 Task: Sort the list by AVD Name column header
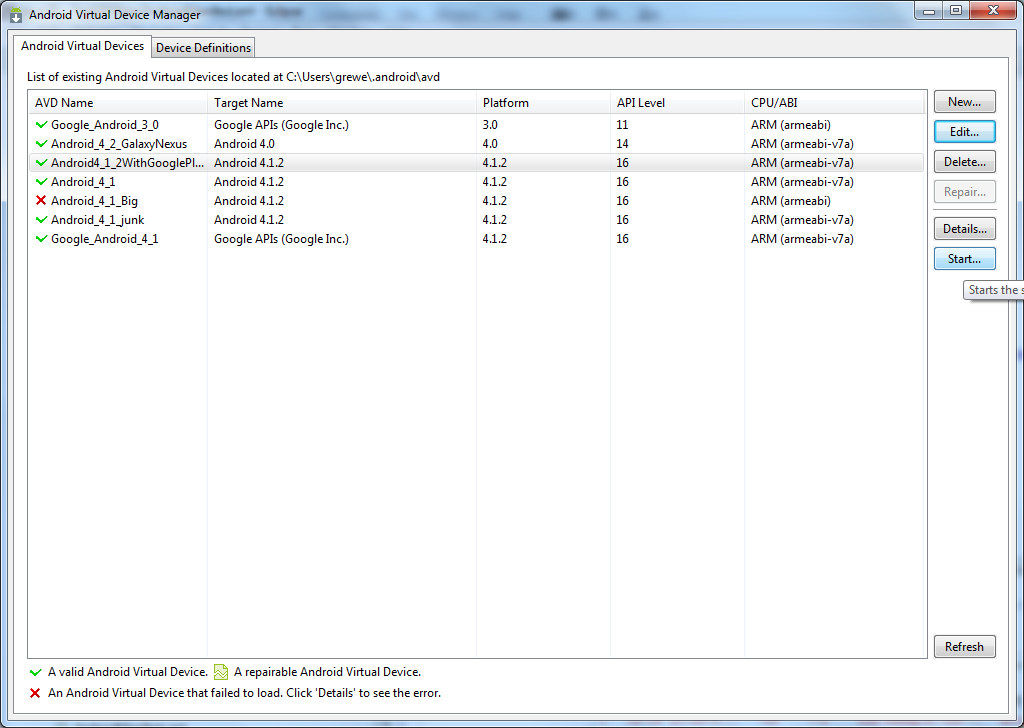[x=64, y=103]
